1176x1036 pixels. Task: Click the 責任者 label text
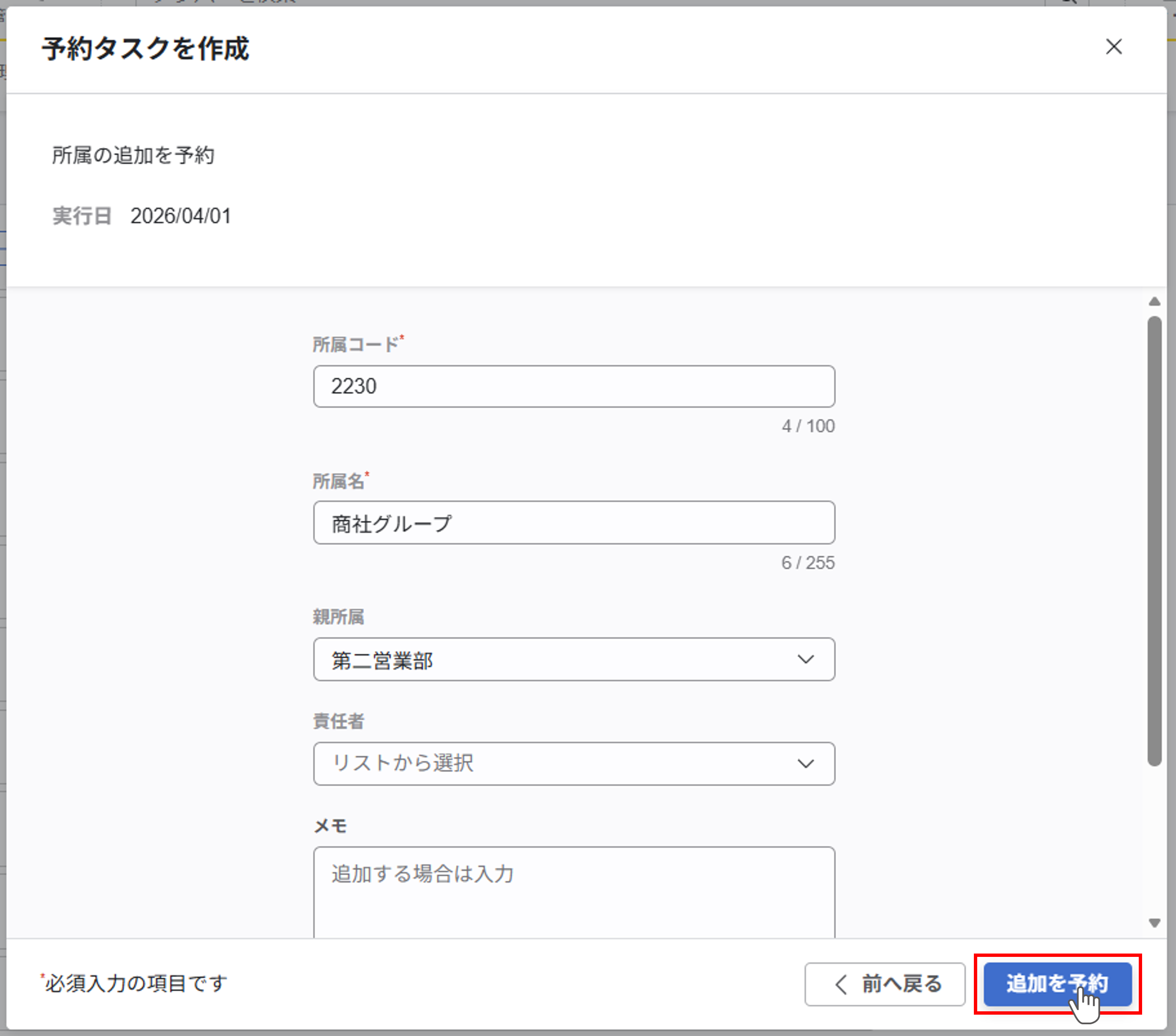338,721
